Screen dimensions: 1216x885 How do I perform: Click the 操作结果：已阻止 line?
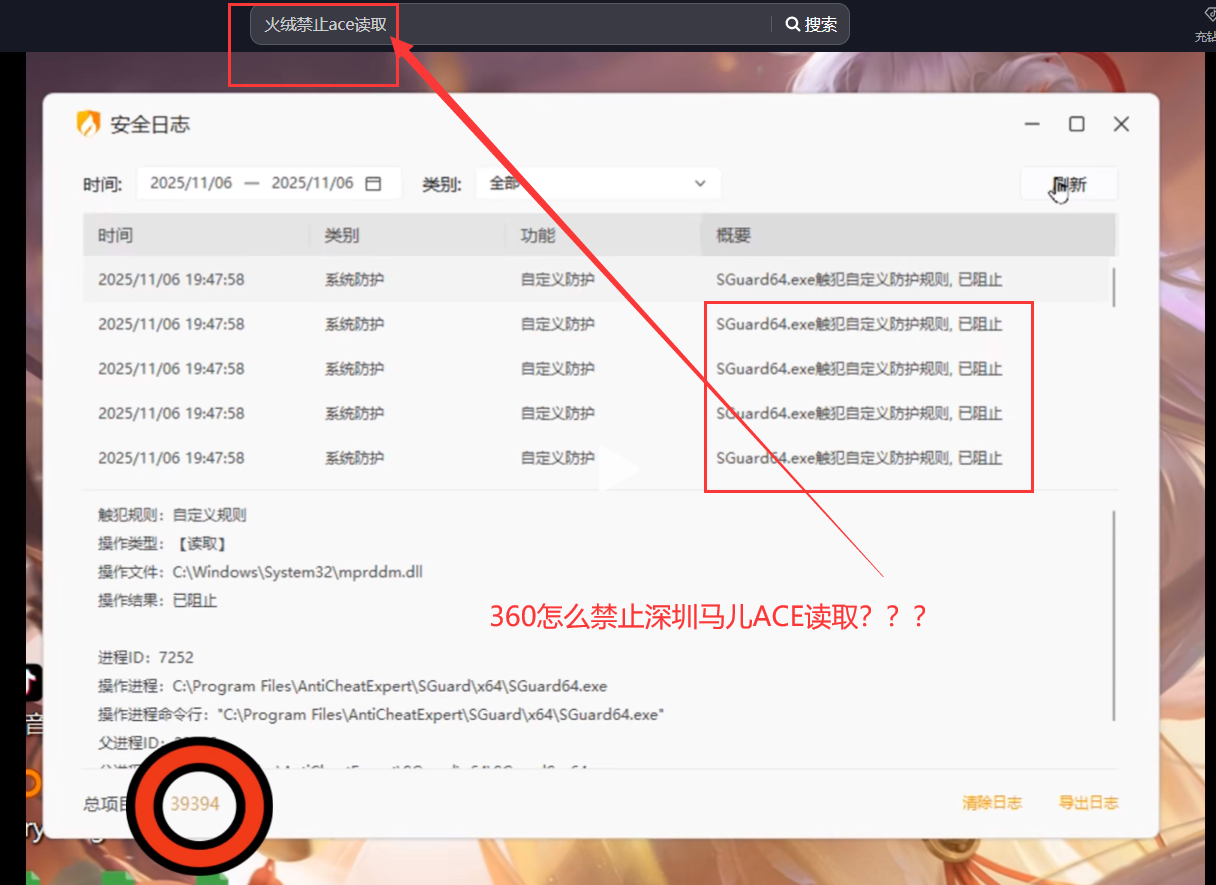click(157, 601)
